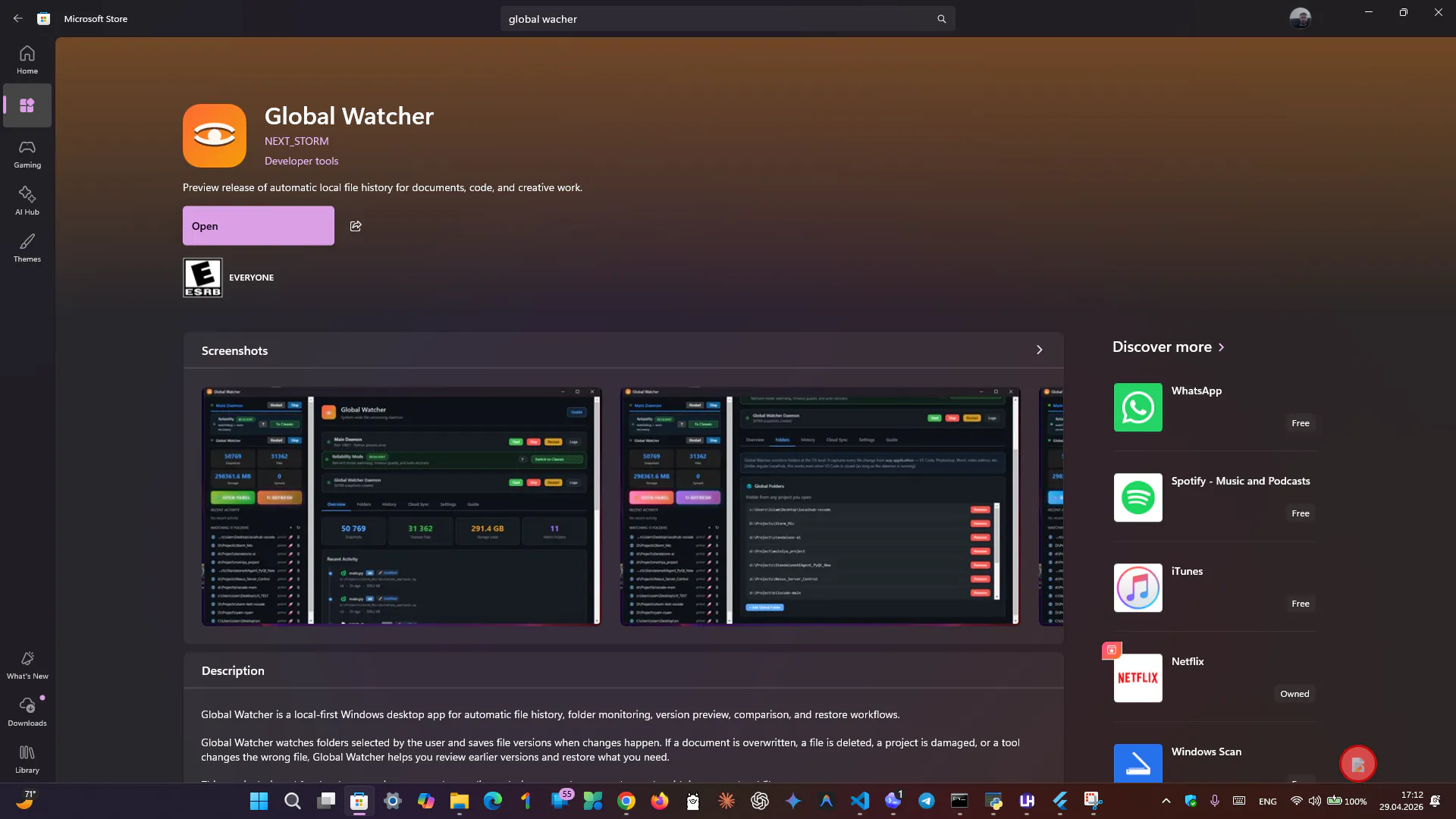Open the Library page
Screen dimensions: 1456x819
point(27,759)
